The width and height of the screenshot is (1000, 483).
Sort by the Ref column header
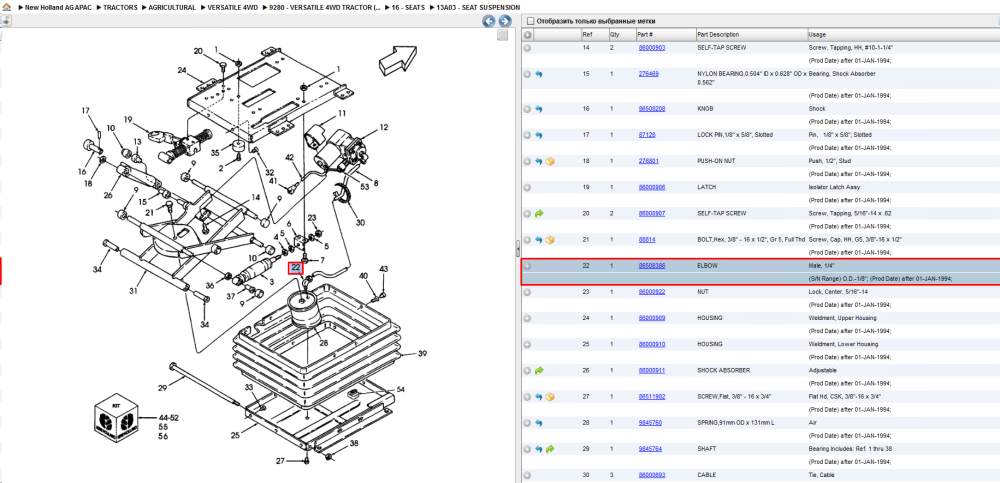pos(594,34)
